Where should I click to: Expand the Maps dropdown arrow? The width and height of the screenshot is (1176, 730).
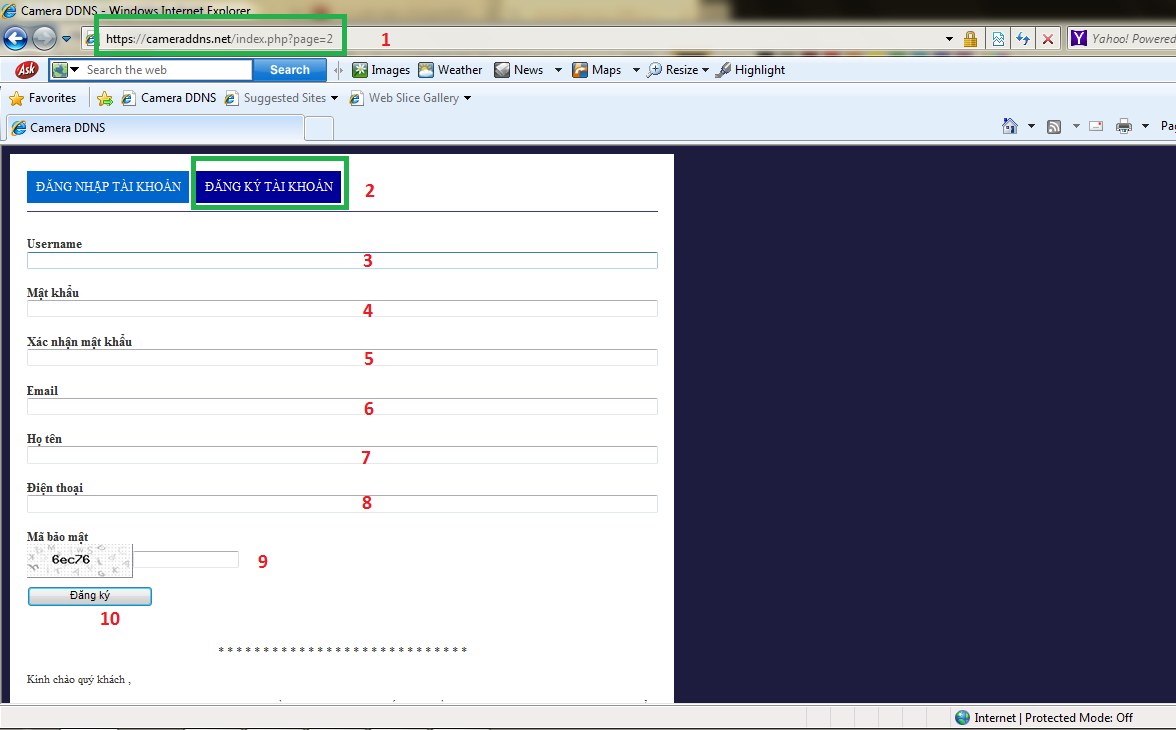click(x=636, y=70)
